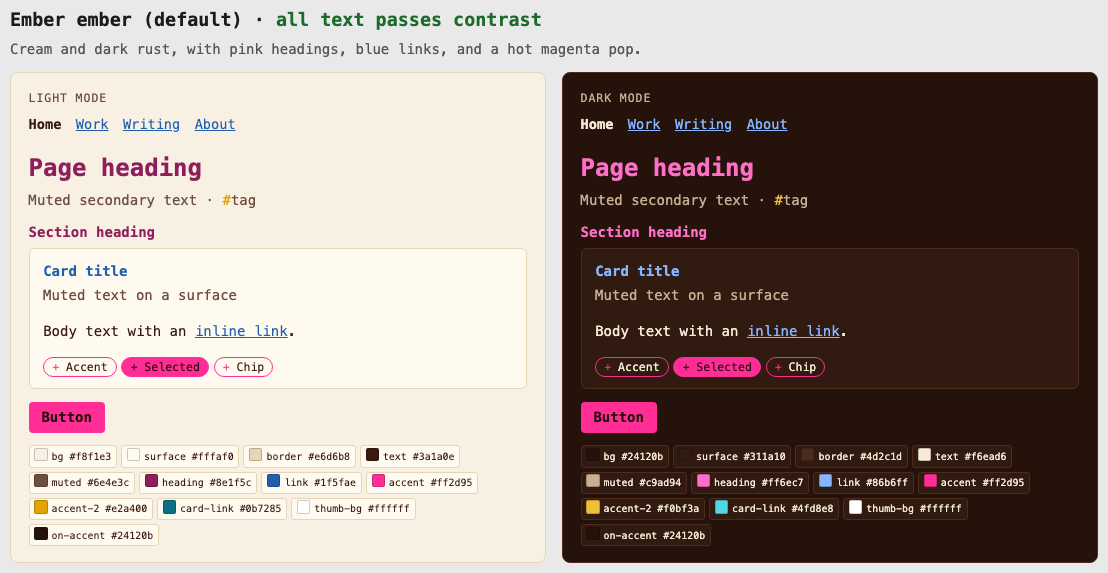Select the light accent-2 #e2a400 swatch

[91, 509]
